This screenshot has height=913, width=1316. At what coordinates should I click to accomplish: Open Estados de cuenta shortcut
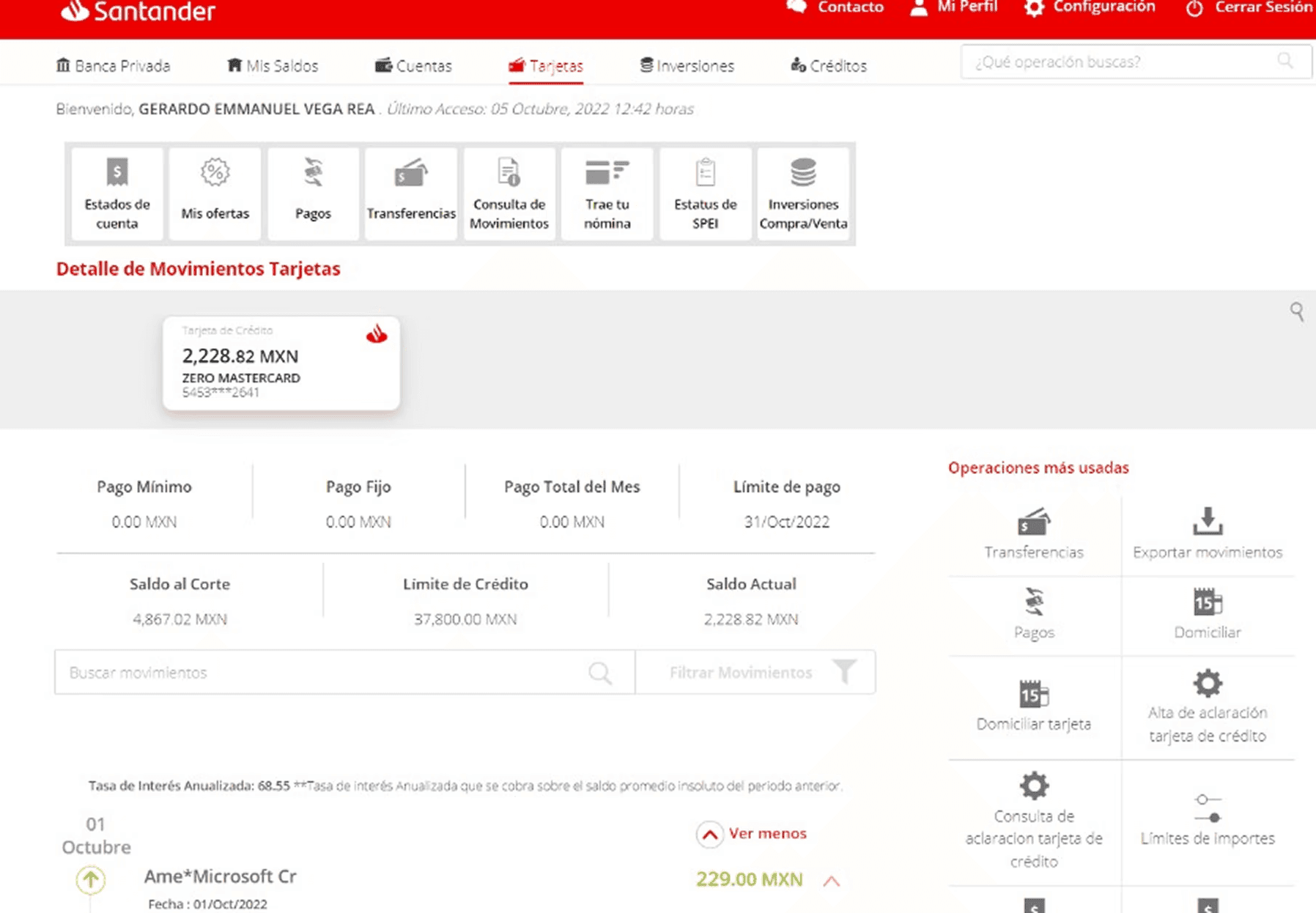pos(117,193)
